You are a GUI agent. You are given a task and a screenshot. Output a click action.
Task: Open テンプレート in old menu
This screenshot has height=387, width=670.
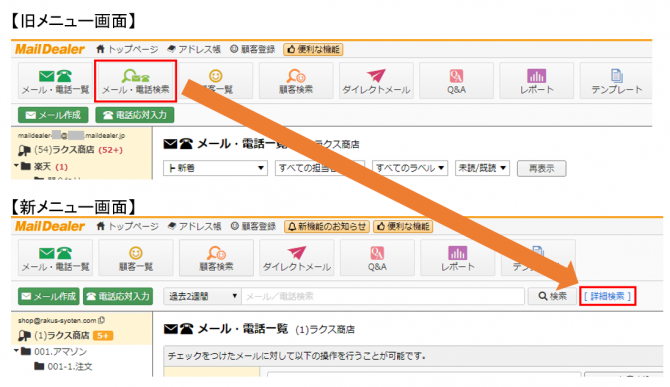click(616, 81)
